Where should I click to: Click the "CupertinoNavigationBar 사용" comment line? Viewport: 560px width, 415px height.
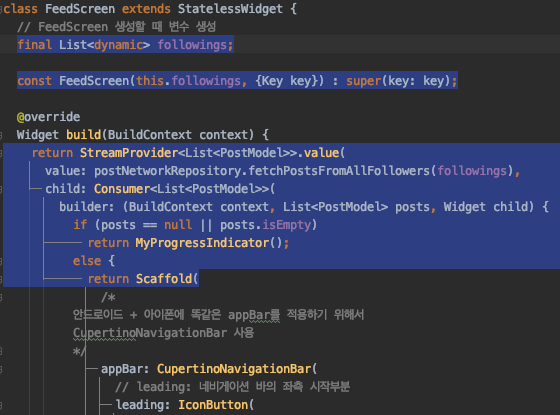[x=163, y=333]
